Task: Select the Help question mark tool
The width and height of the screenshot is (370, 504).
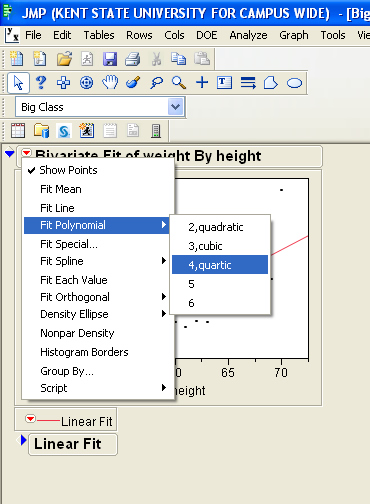Action: click(41, 82)
